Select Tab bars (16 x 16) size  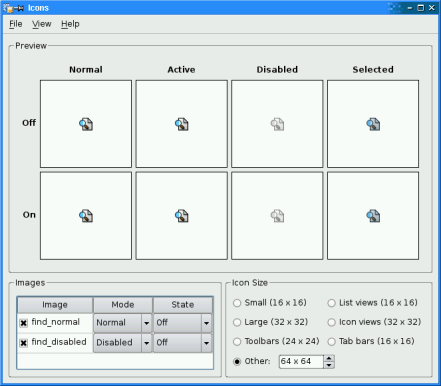tap(331, 342)
